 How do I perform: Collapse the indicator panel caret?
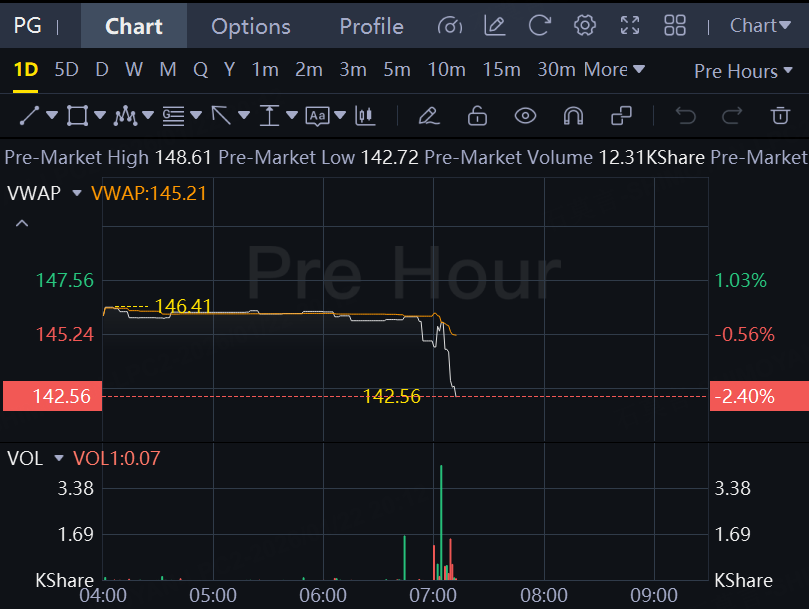(x=22, y=223)
